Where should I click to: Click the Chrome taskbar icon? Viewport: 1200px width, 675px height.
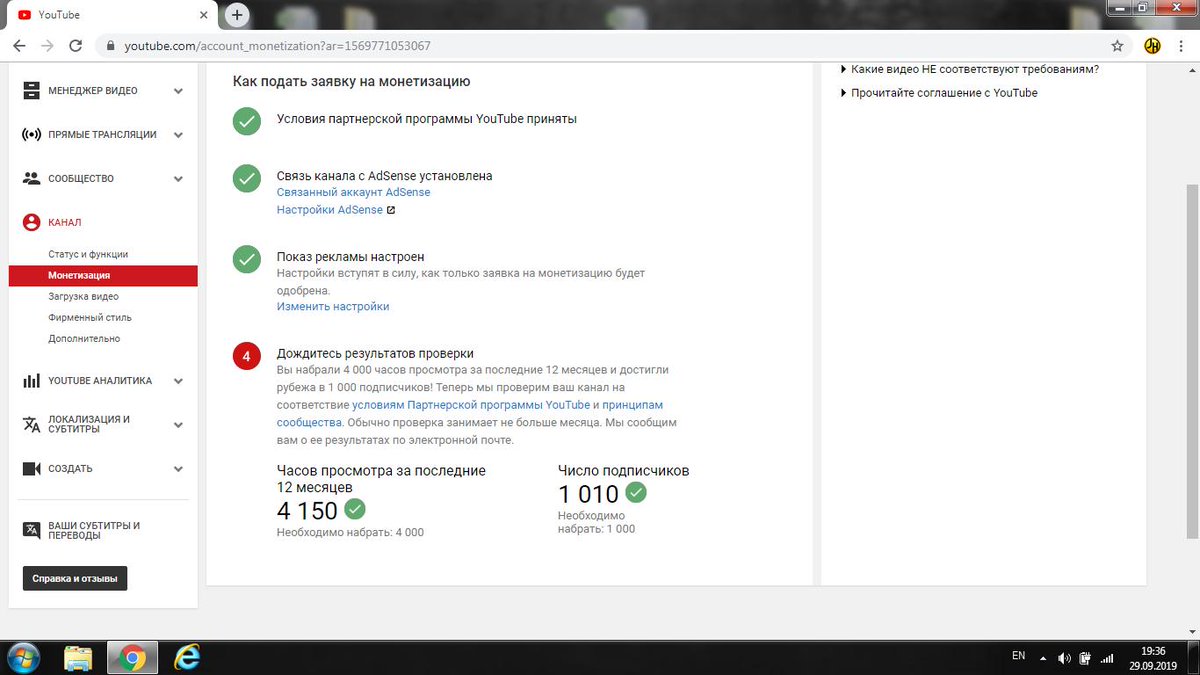tap(132, 658)
